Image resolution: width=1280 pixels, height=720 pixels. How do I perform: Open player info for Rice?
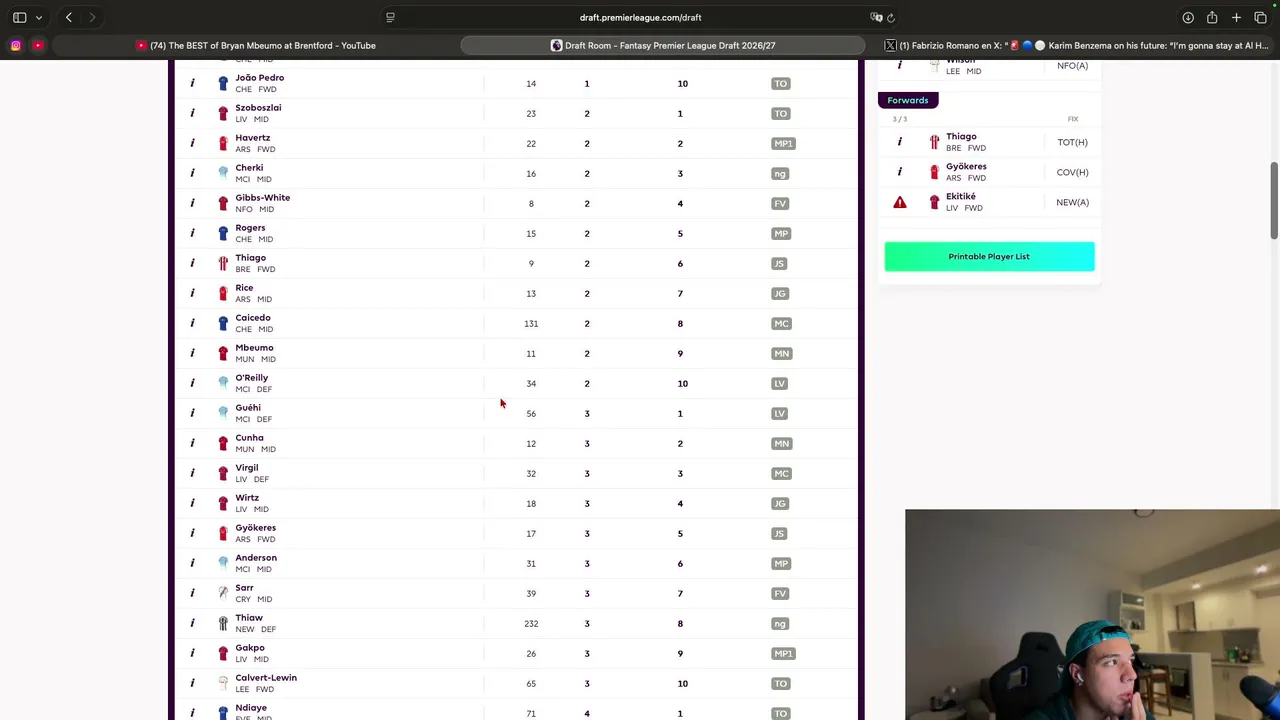pyautogui.click(x=192, y=293)
